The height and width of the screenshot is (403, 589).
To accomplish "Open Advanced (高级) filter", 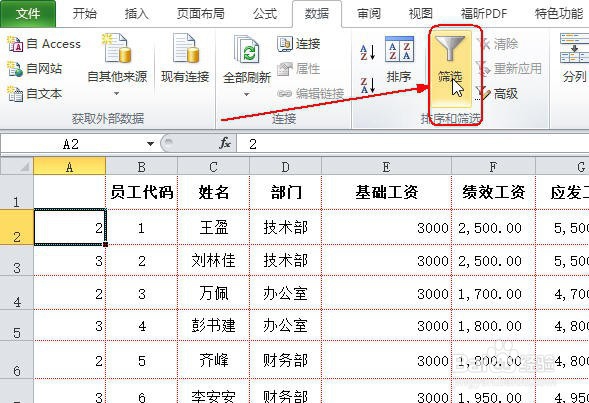I will click(x=497, y=94).
